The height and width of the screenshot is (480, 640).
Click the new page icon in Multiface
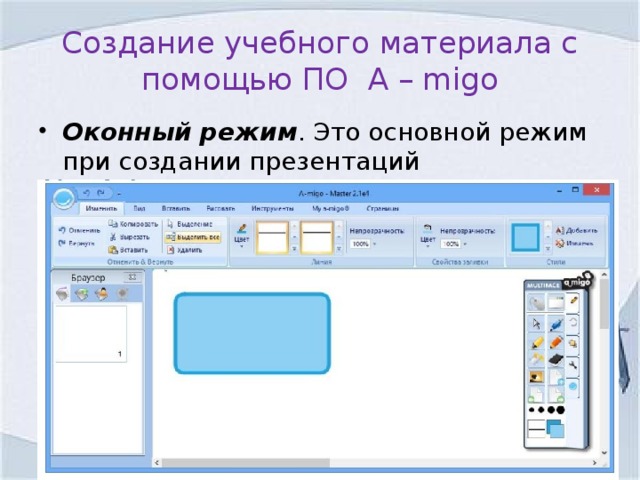(x=556, y=377)
